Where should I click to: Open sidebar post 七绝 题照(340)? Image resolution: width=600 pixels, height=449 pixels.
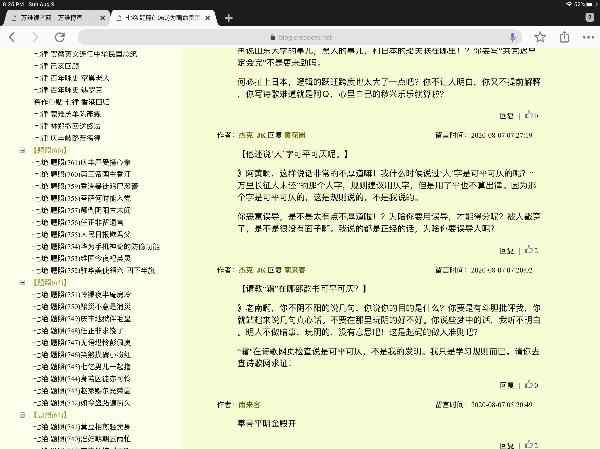click(x=82, y=439)
